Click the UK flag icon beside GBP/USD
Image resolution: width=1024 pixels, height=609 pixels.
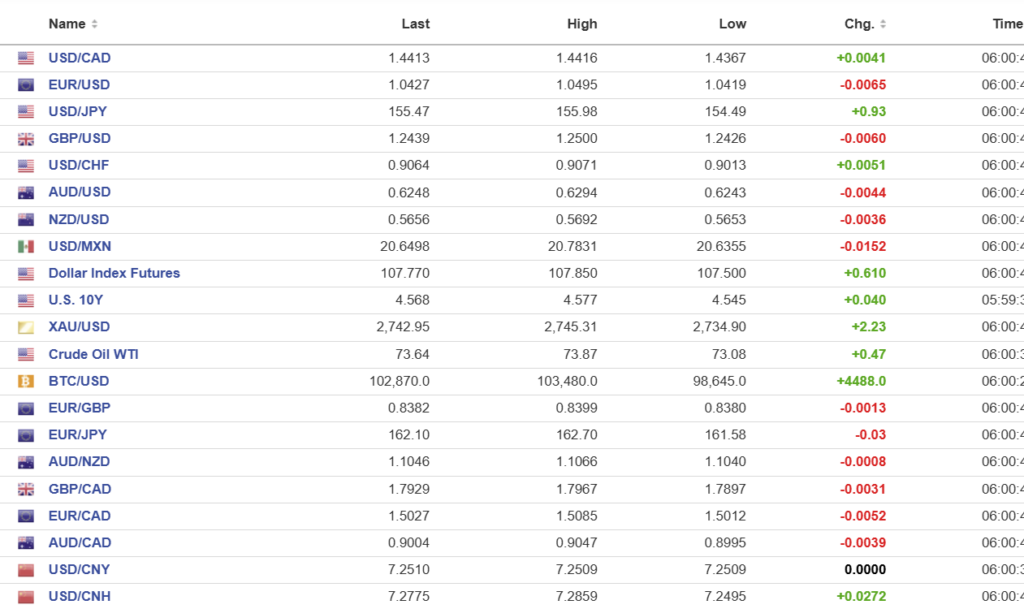(26, 139)
